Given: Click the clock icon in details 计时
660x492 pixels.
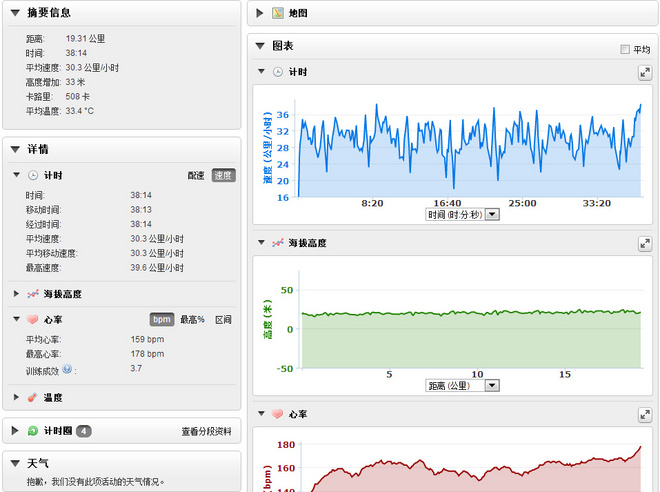Looking at the screenshot, I should pos(33,176).
